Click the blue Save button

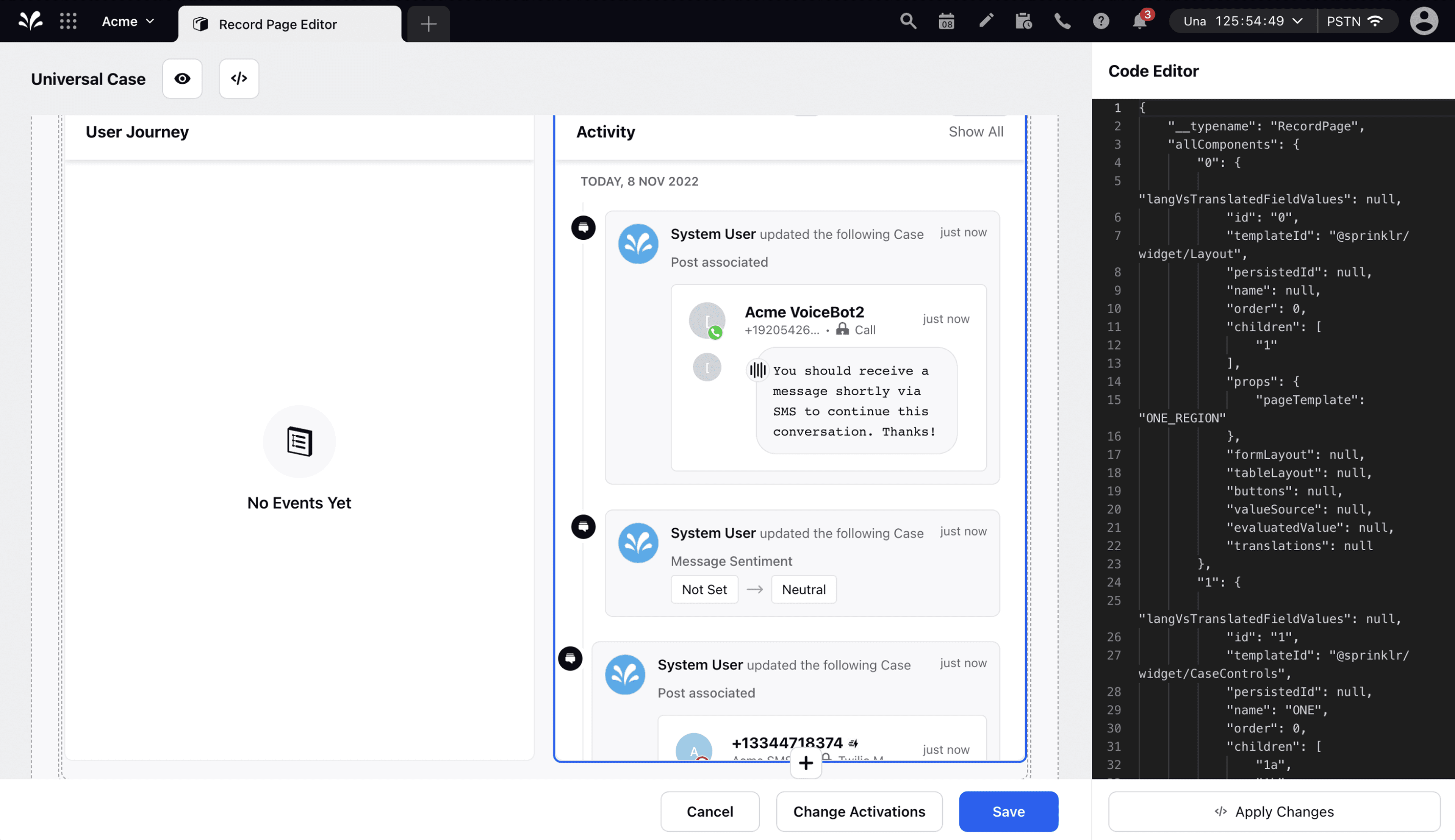[x=1008, y=811]
